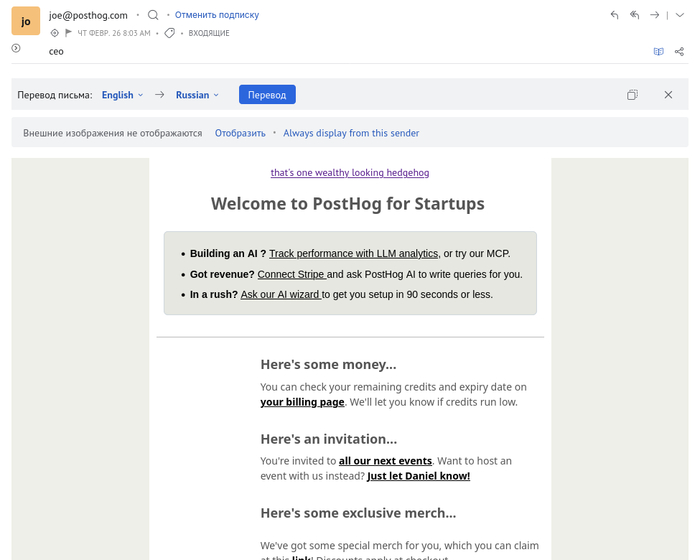This screenshot has width=700, height=560.
Task: Open the Connect Stripe link
Action: click(292, 274)
